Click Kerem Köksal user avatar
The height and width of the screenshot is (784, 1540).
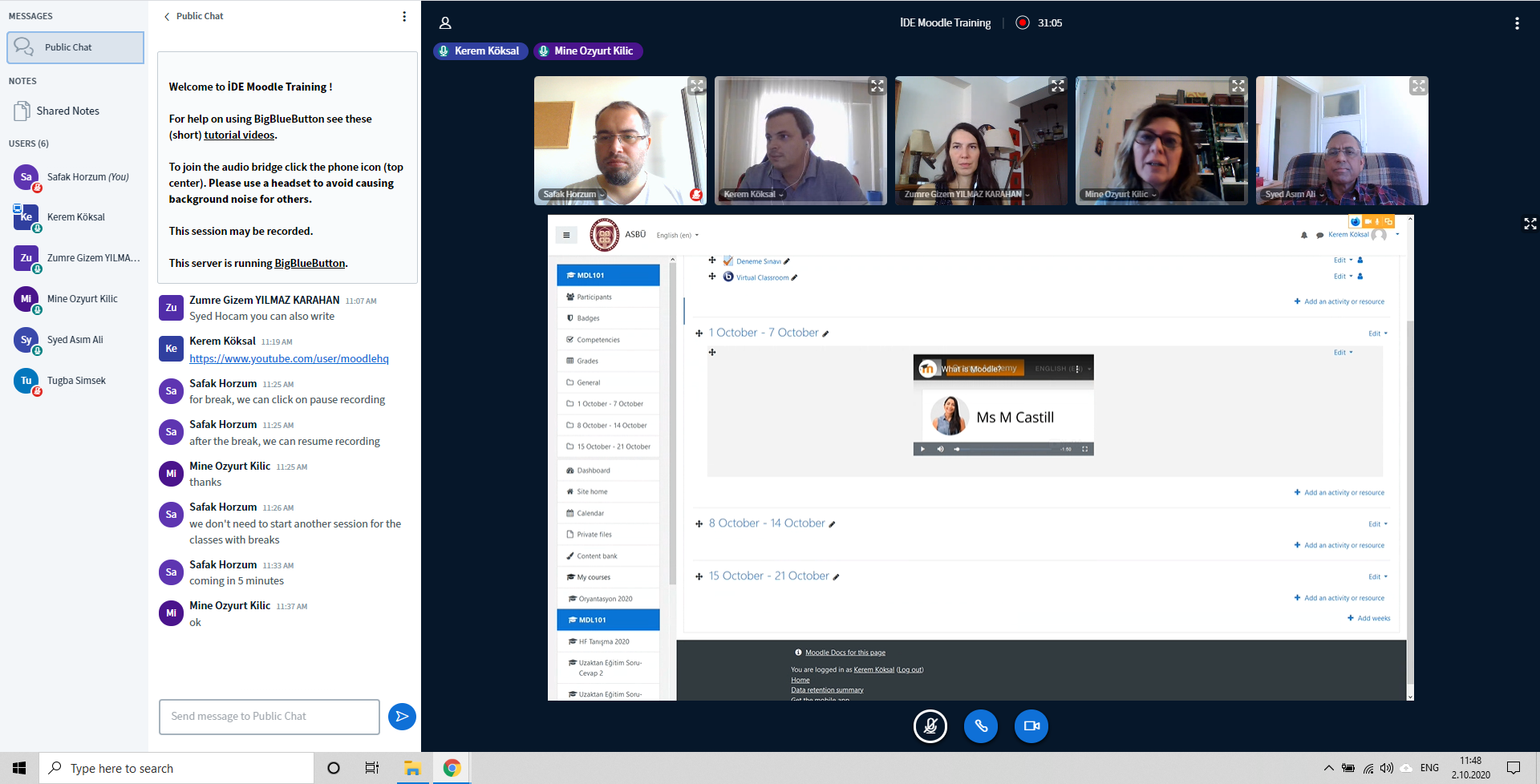(26, 217)
